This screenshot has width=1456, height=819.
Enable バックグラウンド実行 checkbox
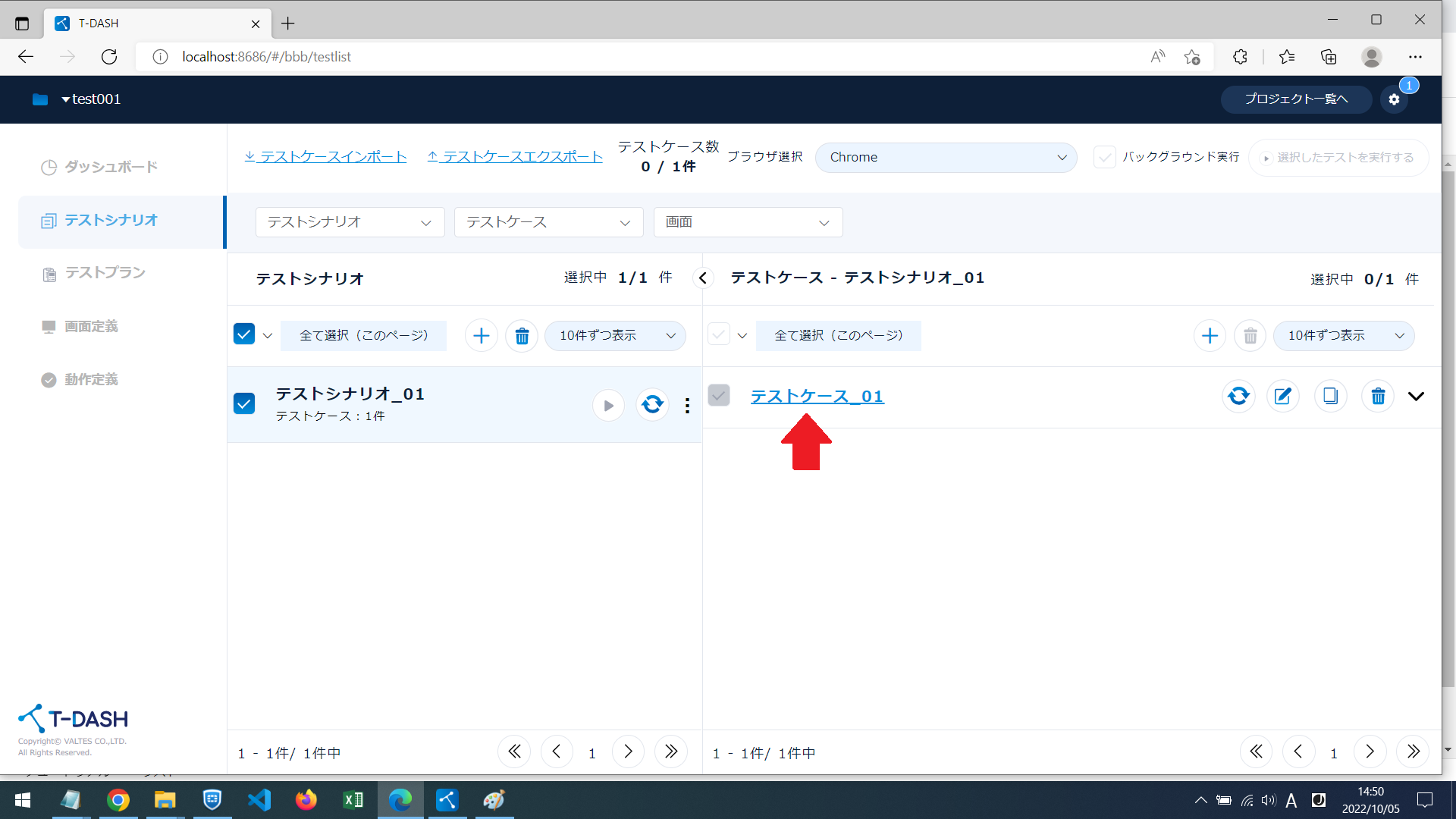[x=1105, y=157]
